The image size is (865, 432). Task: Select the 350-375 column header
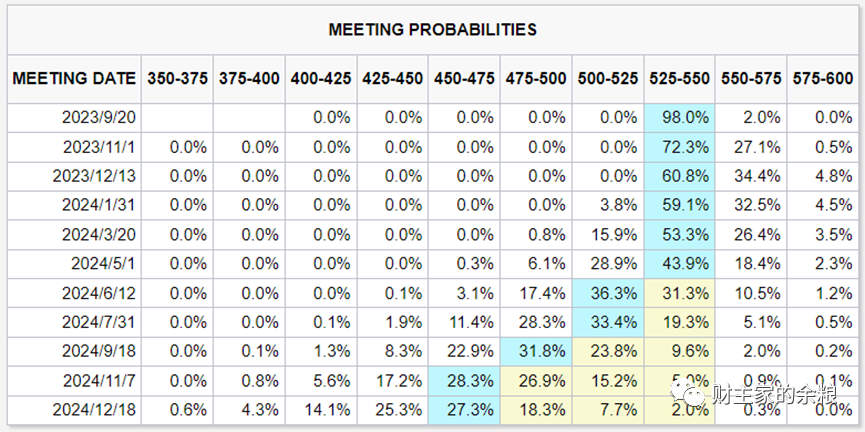click(x=178, y=78)
